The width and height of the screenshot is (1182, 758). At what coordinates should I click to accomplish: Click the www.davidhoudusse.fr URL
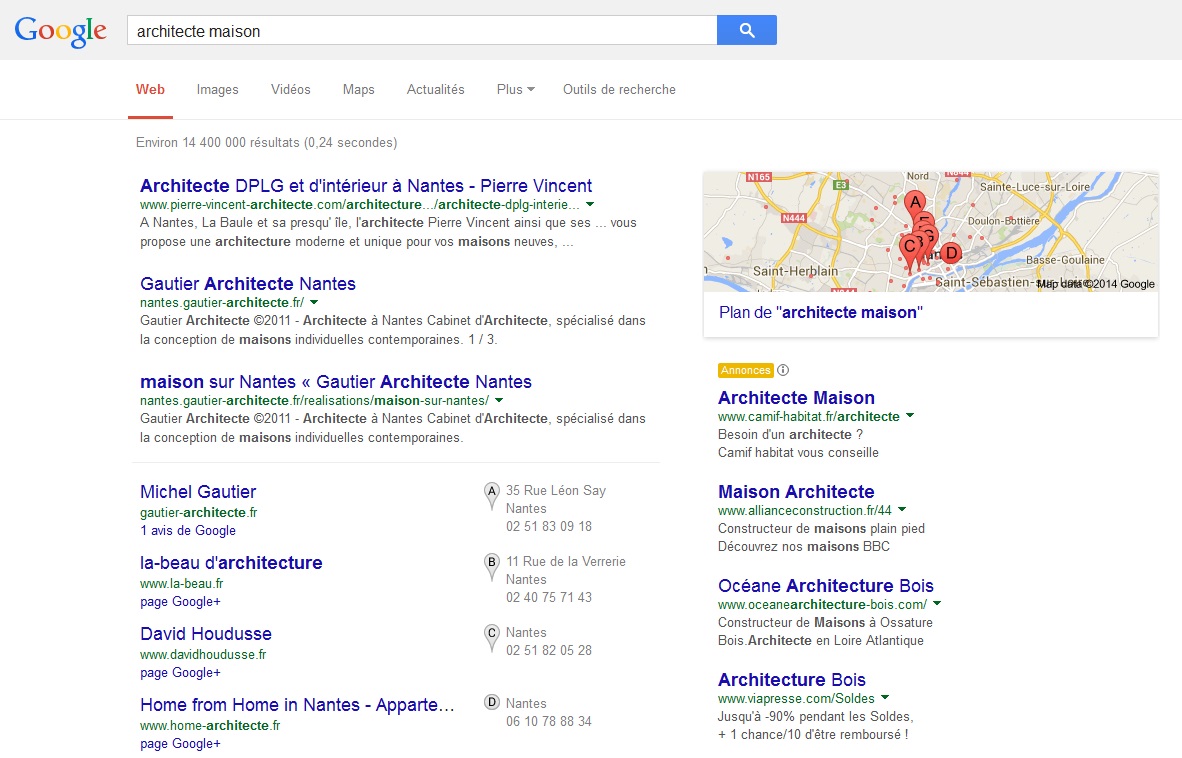pyautogui.click(x=203, y=654)
